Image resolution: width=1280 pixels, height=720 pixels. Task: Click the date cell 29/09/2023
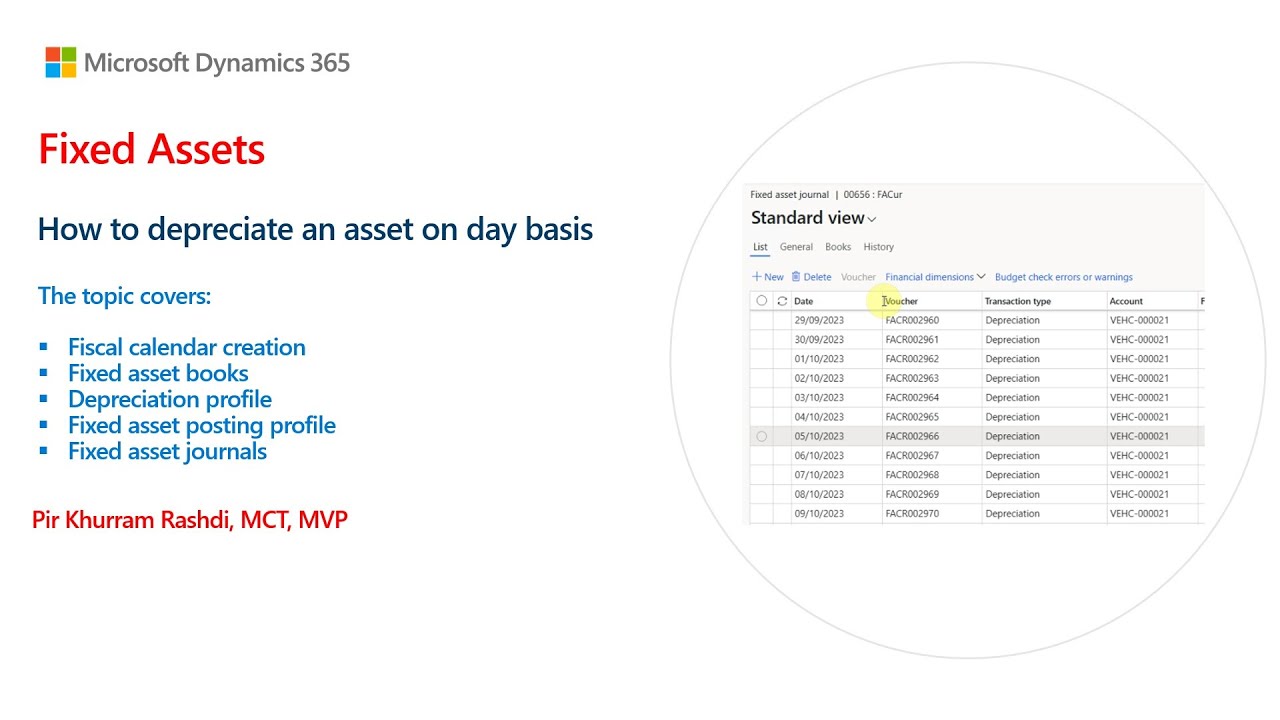819,320
